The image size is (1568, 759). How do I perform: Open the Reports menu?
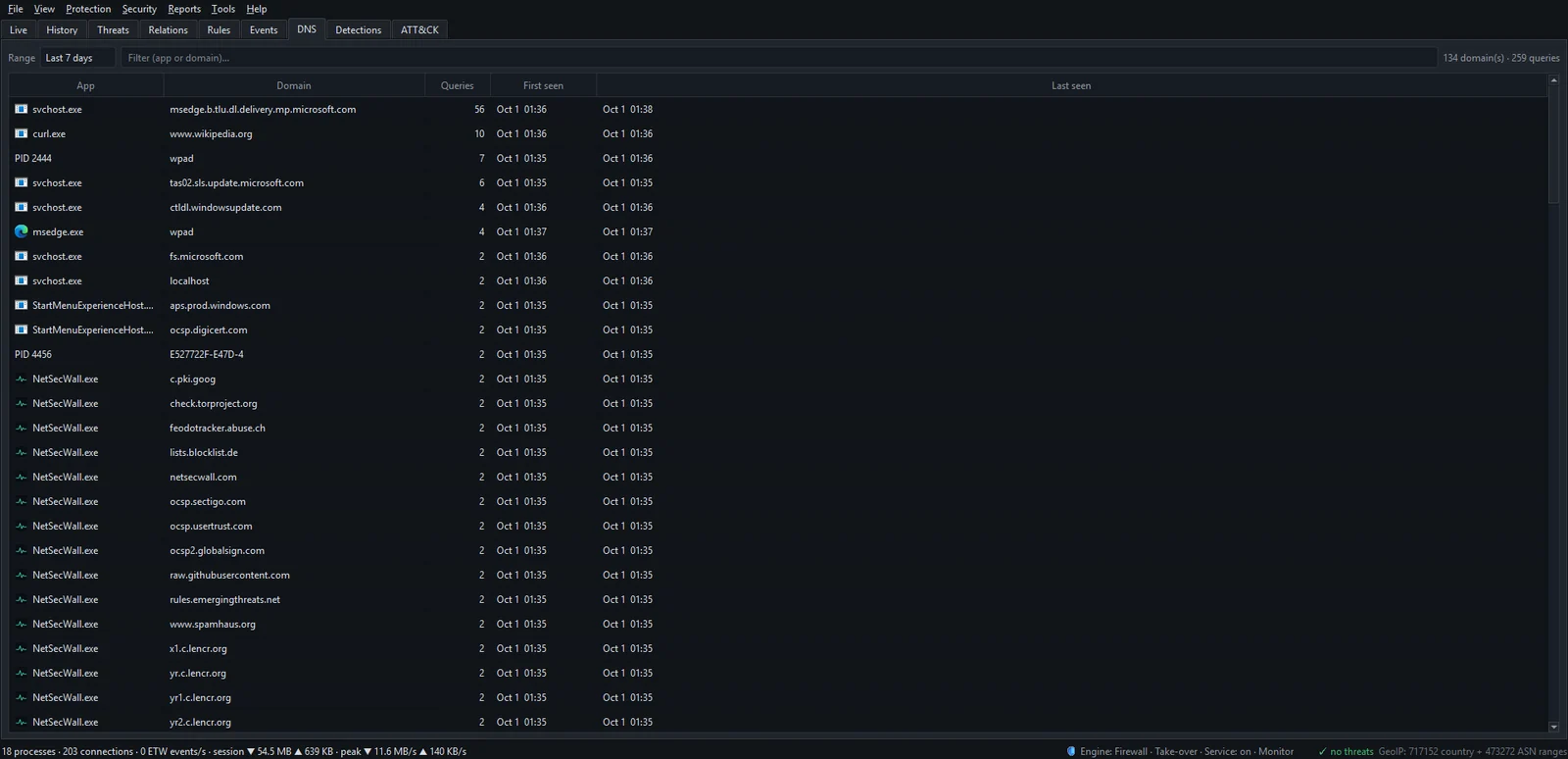tap(184, 9)
